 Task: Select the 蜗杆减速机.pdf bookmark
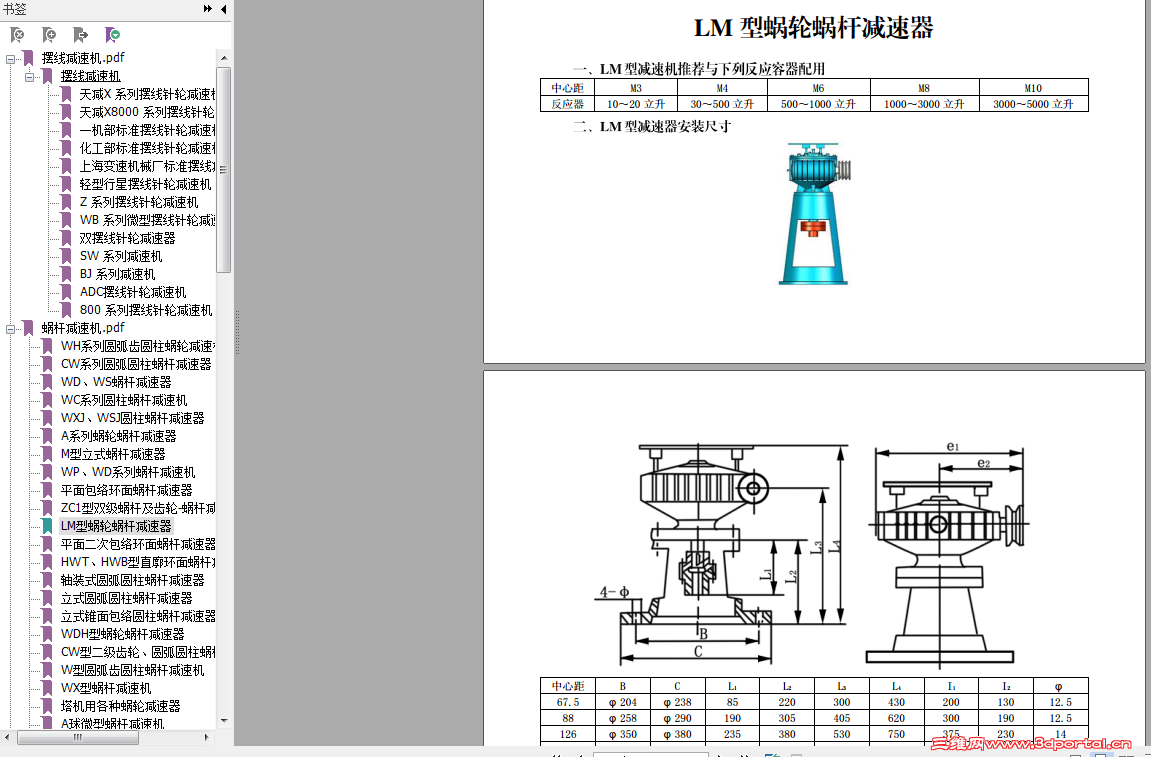click(83, 328)
